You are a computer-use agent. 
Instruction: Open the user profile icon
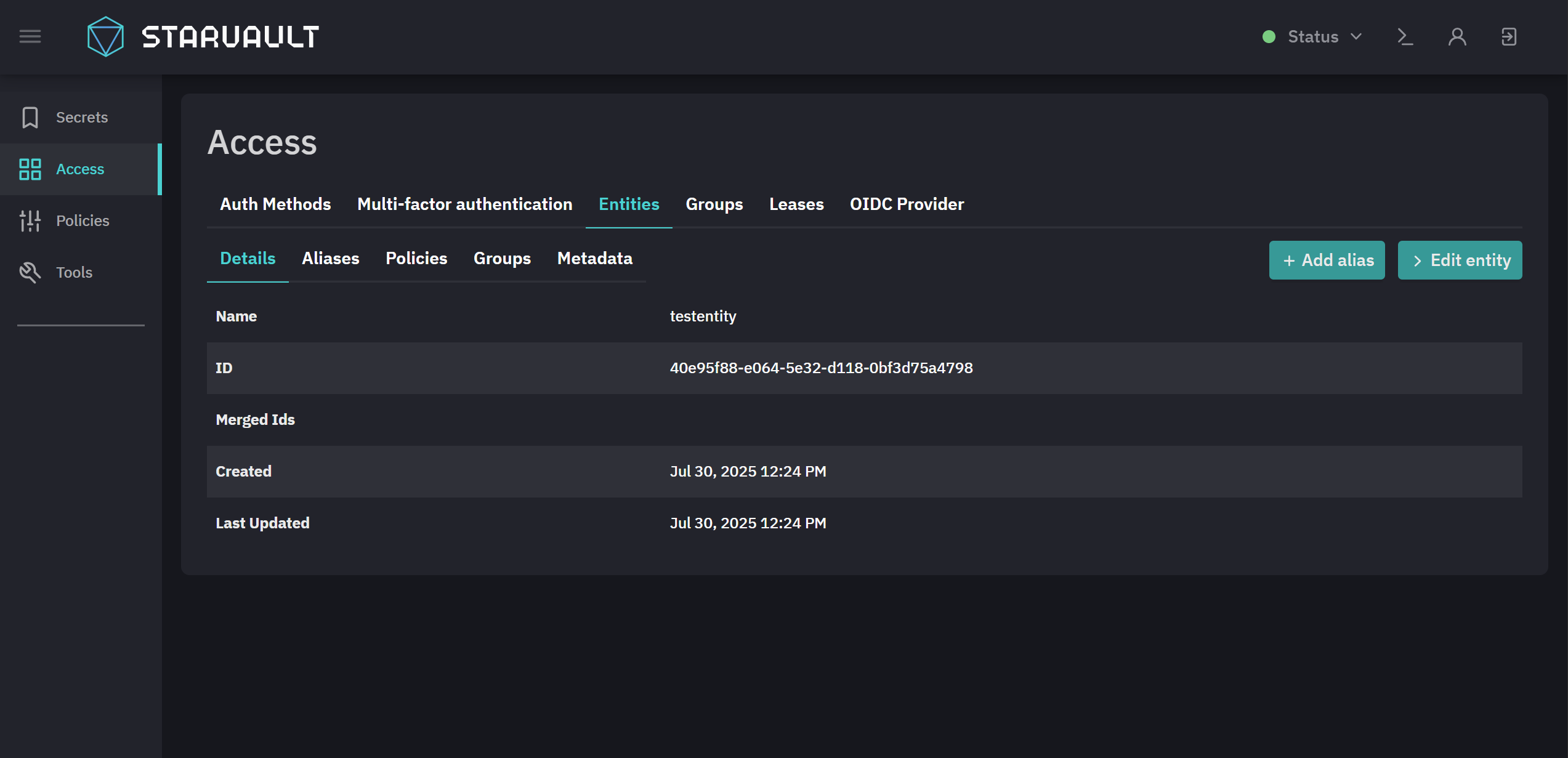pos(1457,37)
